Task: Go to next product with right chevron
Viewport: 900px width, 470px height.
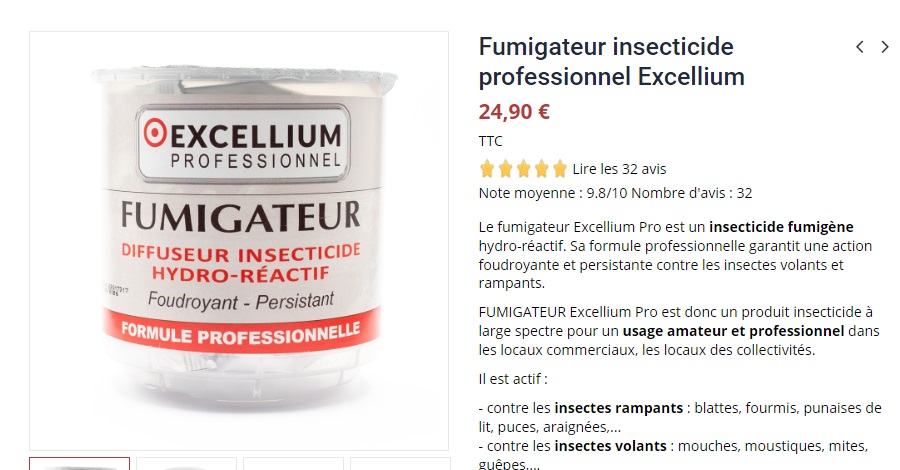Action: point(885,47)
